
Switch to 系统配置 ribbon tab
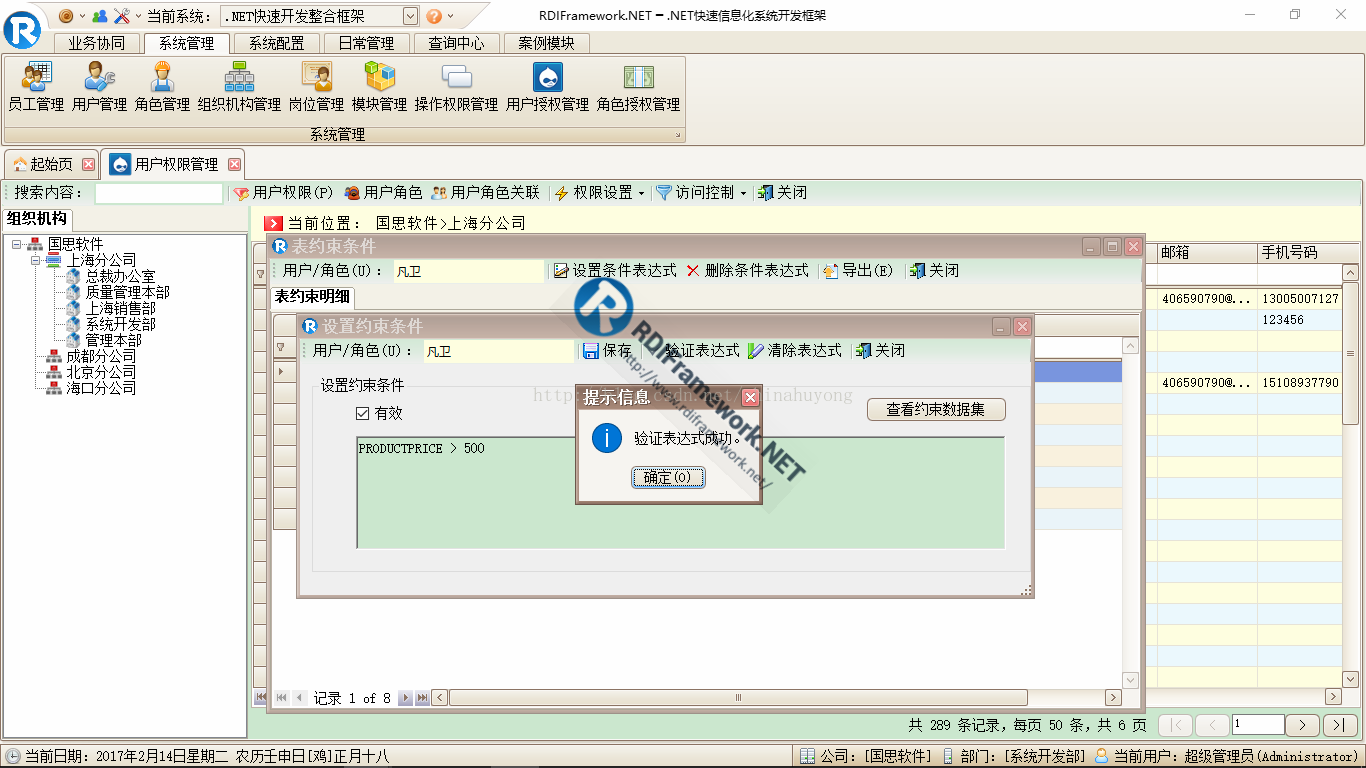point(277,43)
